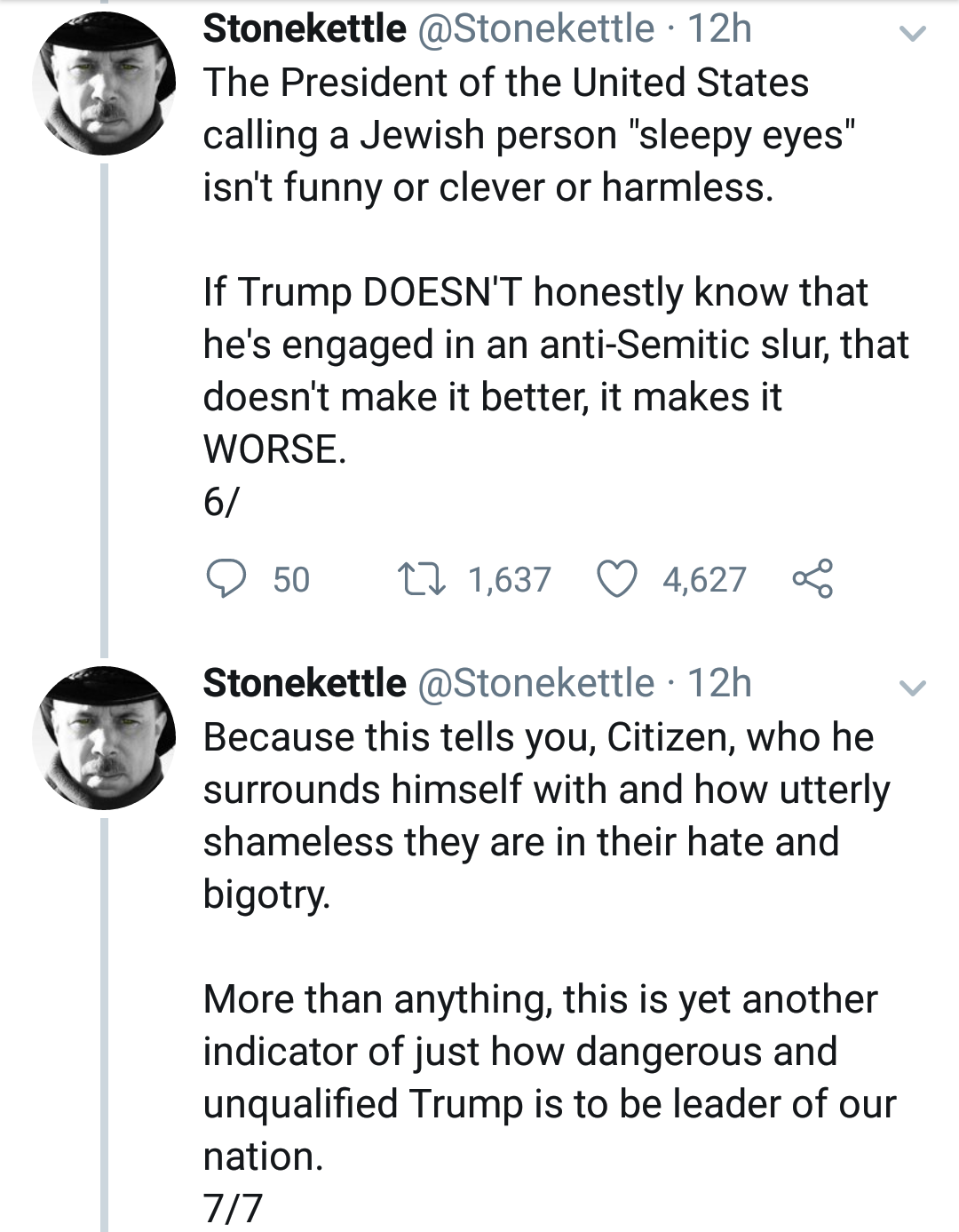The image size is (959, 1232).
Task: Open Stonekettle's avatar on the 6/ tweet
Action: [104, 83]
